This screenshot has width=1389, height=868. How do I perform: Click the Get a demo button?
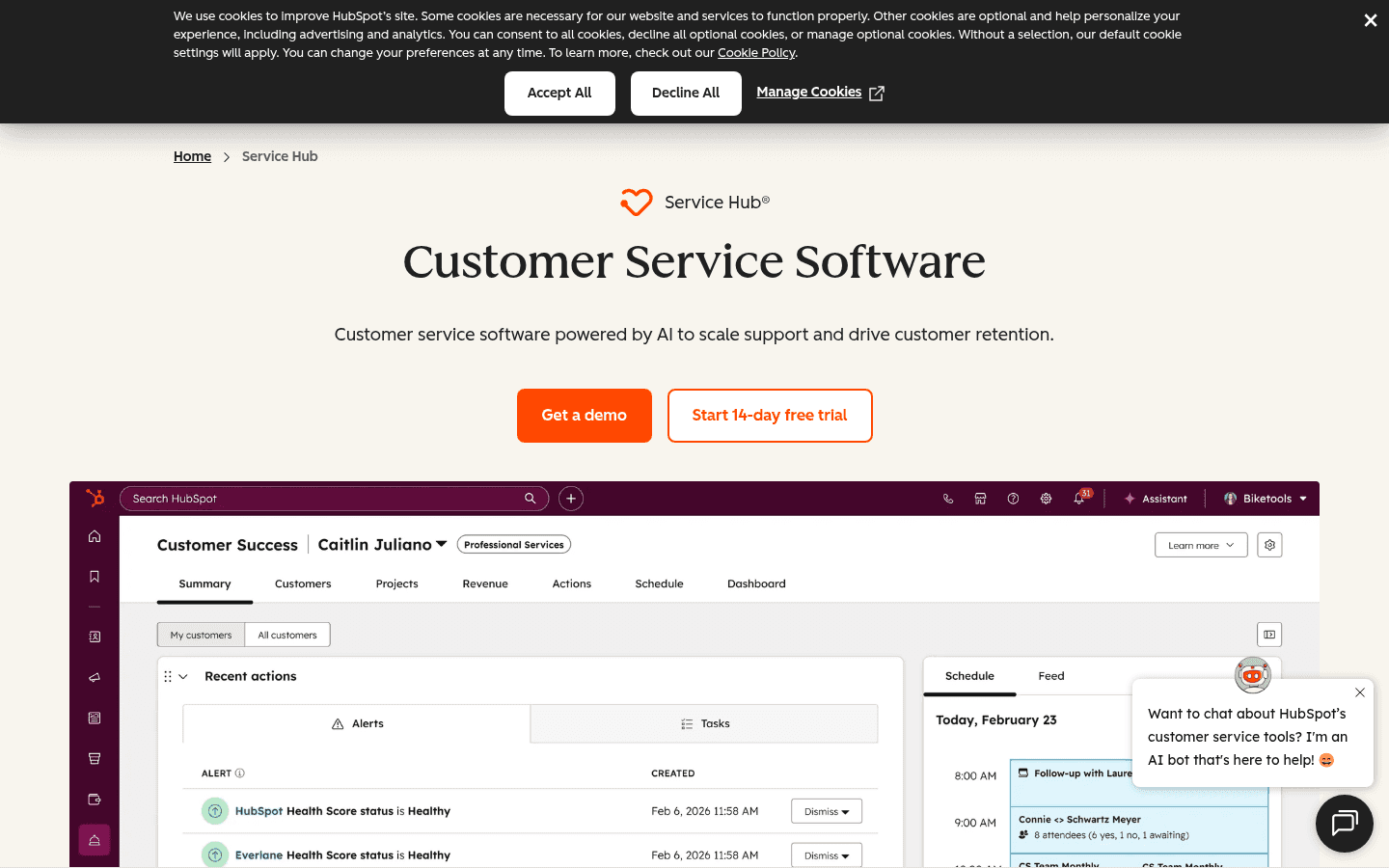coord(585,416)
